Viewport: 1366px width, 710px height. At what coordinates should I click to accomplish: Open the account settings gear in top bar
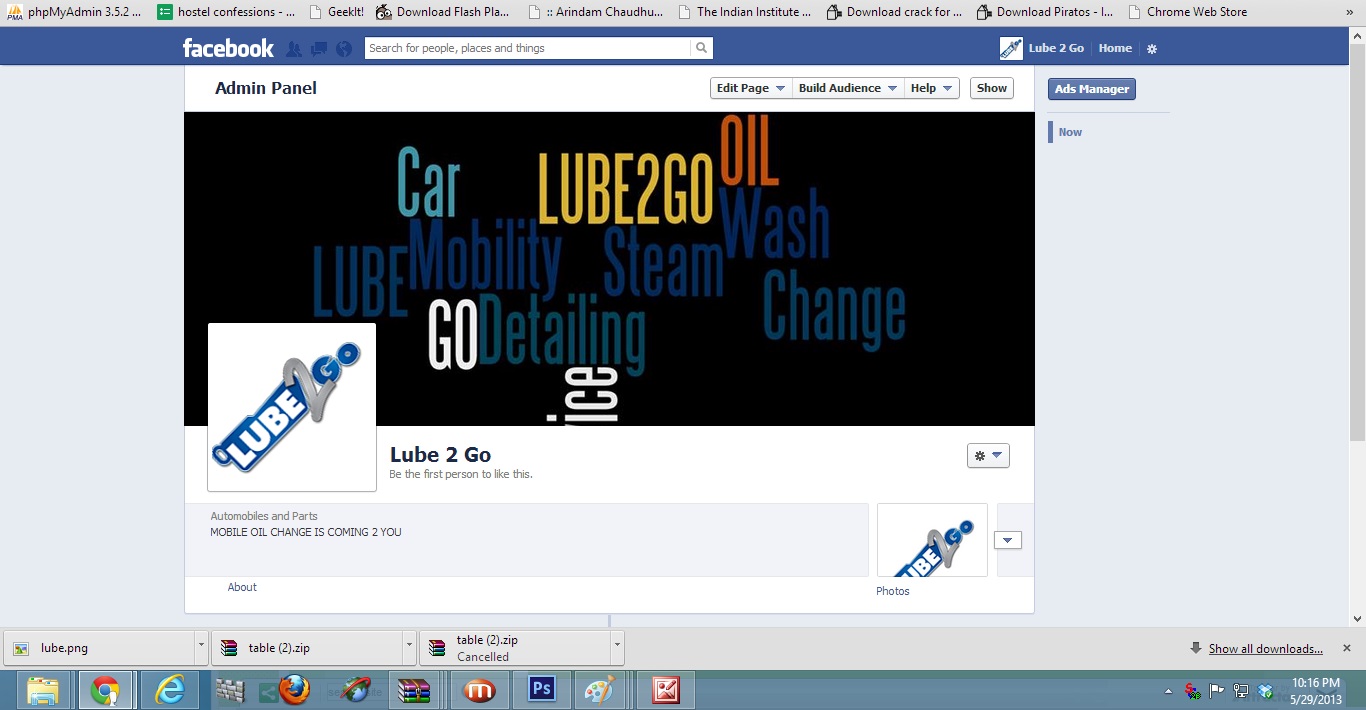coord(1151,47)
